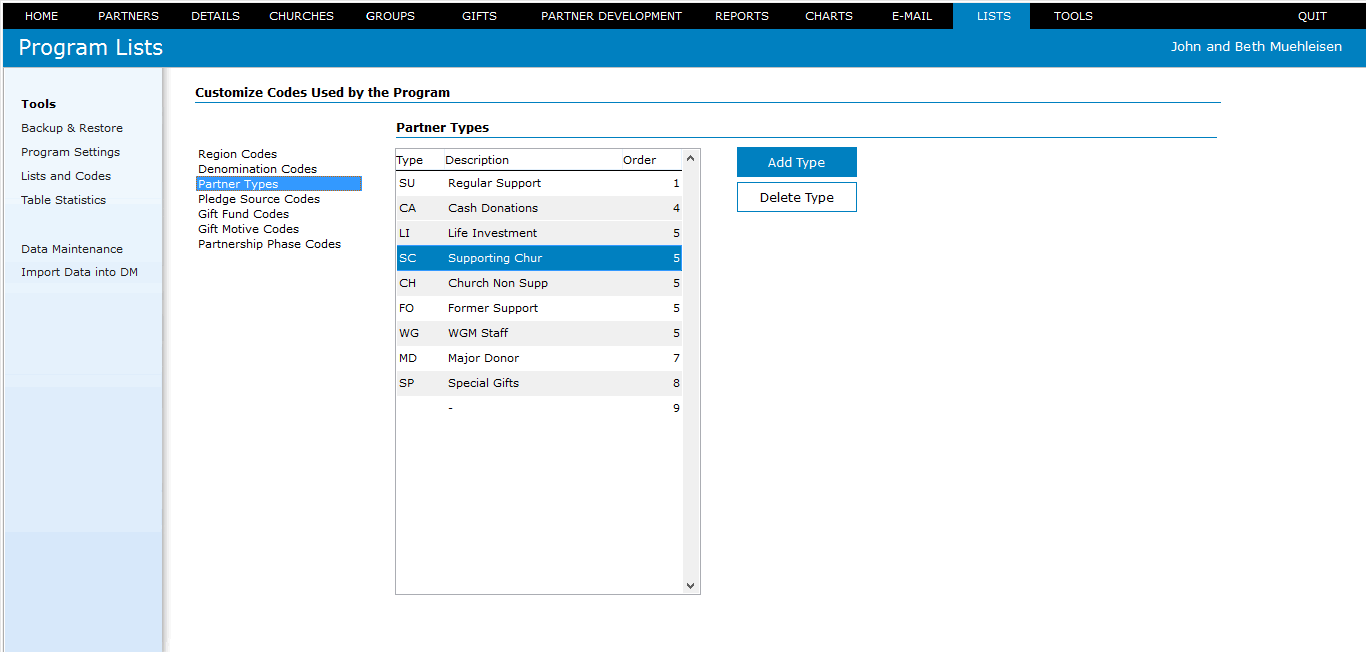Select the WGM Staff row
Screen dimensions: 1366x652
pos(539,333)
